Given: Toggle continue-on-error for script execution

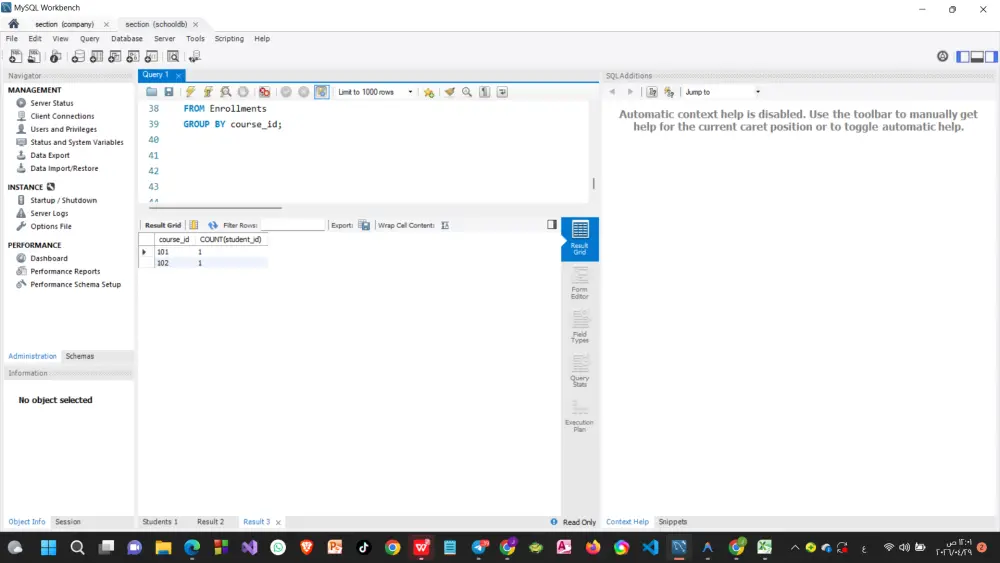Looking at the screenshot, I should pyautogui.click(x=264, y=92).
